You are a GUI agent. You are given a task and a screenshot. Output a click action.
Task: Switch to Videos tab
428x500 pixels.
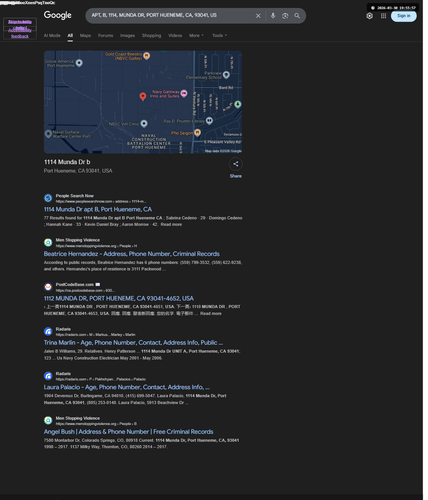(175, 35)
